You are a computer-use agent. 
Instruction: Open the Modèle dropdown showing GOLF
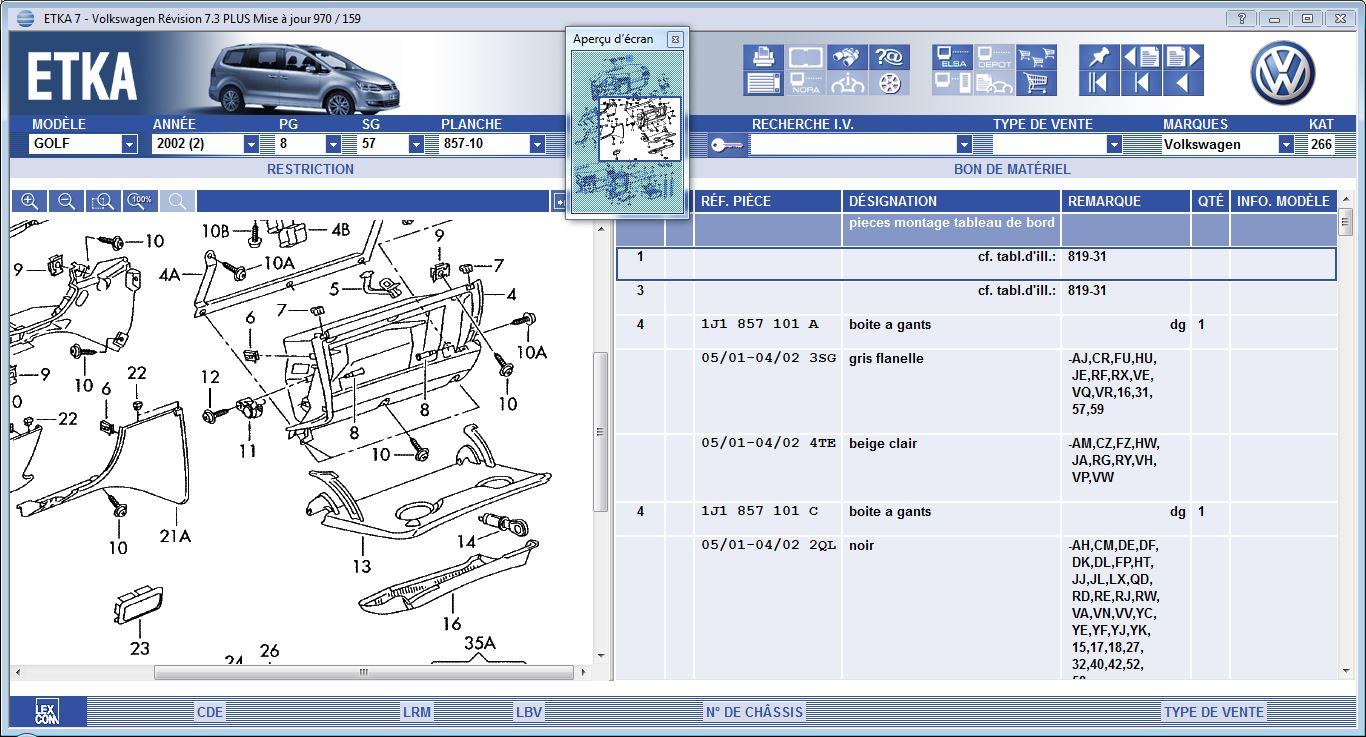point(129,144)
